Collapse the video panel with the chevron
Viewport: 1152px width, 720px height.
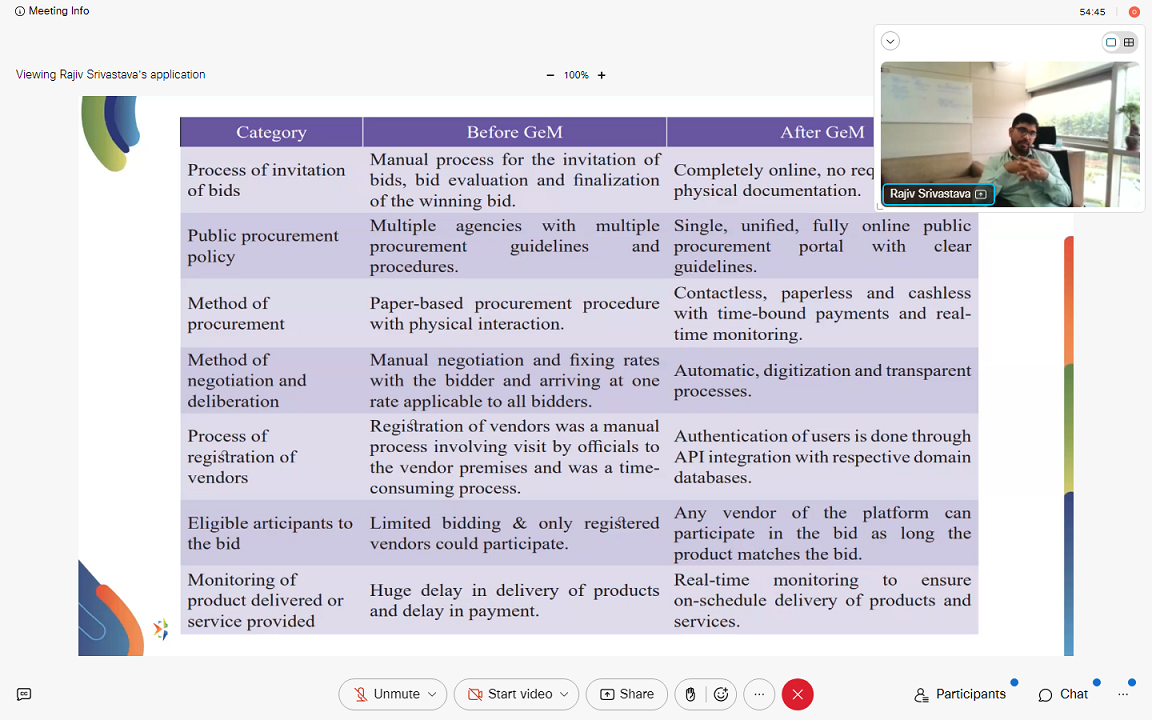pyautogui.click(x=890, y=41)
